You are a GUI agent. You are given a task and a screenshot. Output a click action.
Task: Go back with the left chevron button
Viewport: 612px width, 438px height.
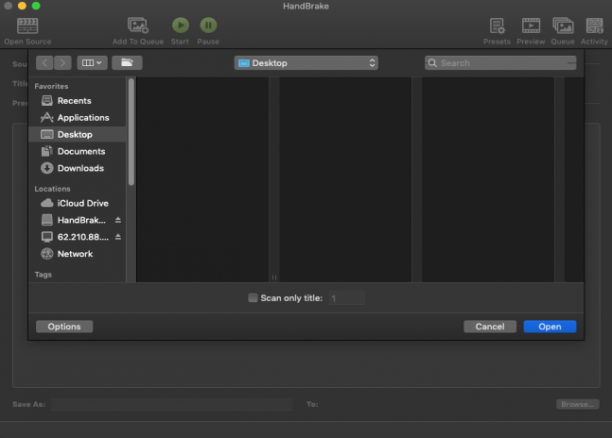click(x=45, y=63)
